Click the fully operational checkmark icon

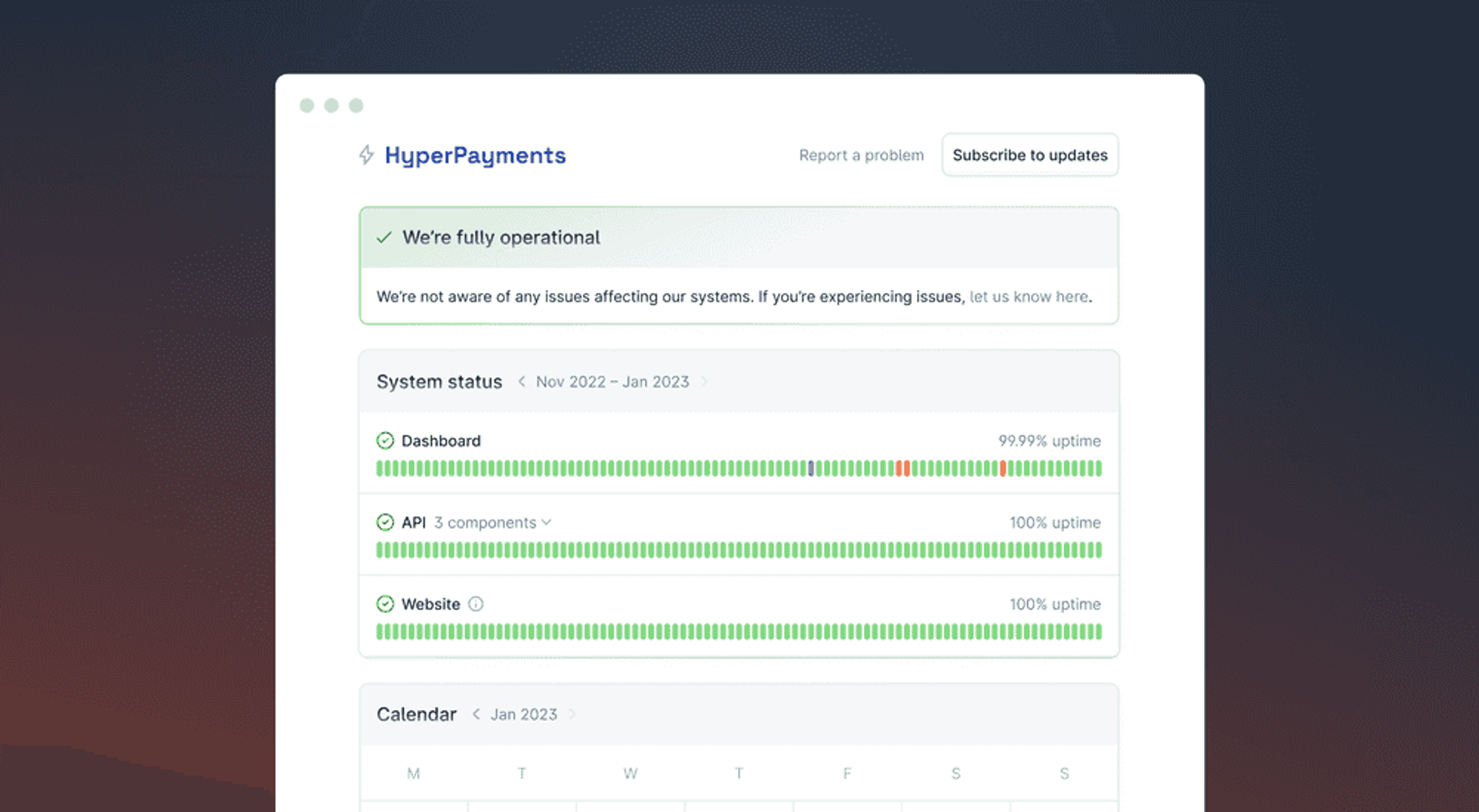(x=384, y=237)
